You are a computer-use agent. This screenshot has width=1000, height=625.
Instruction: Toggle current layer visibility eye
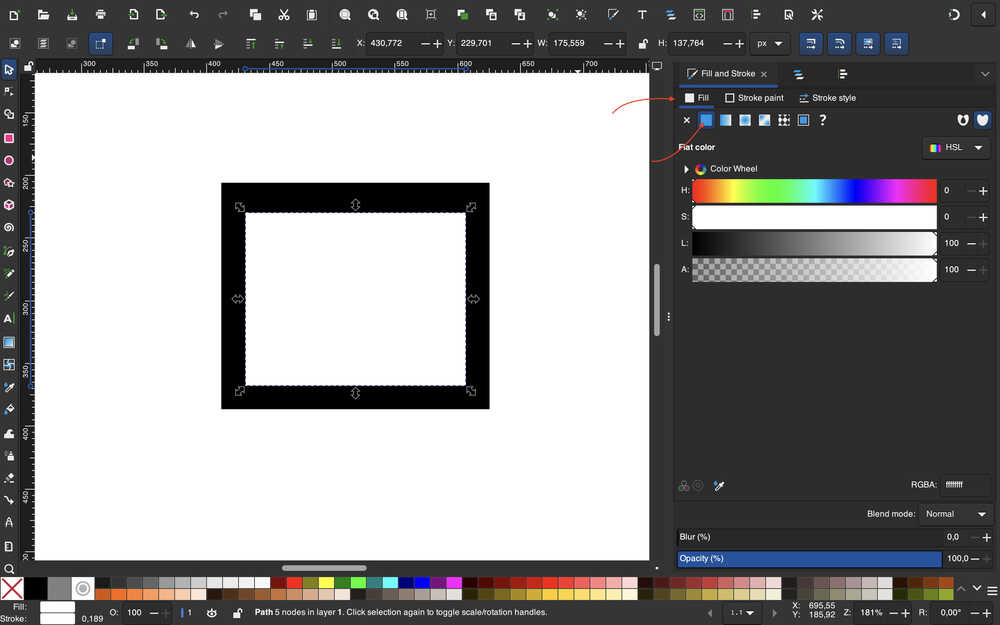tap(212, 613)
